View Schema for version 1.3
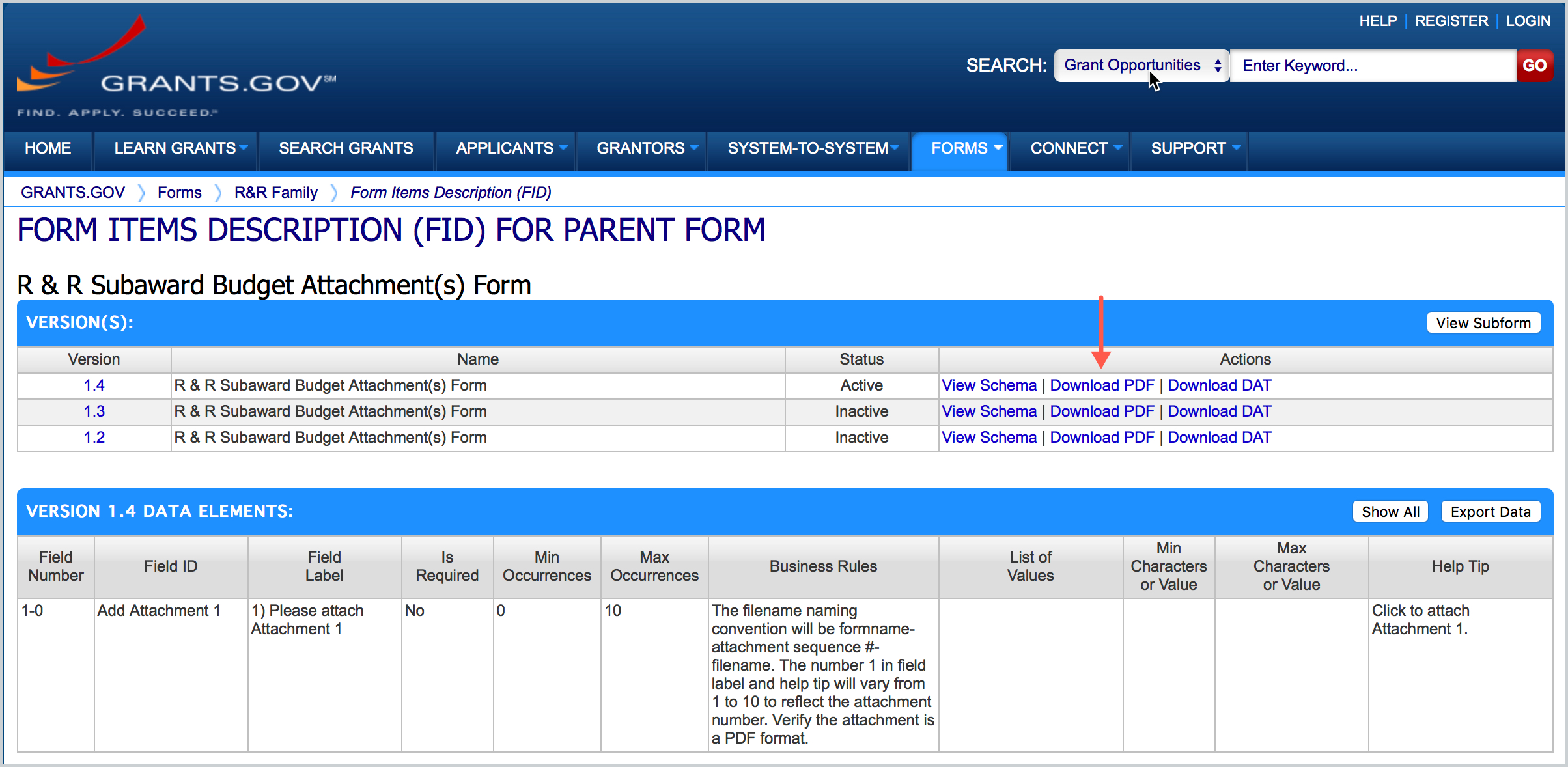The height and width of the screenshot is (767, 1568). (x=989, y=411)
